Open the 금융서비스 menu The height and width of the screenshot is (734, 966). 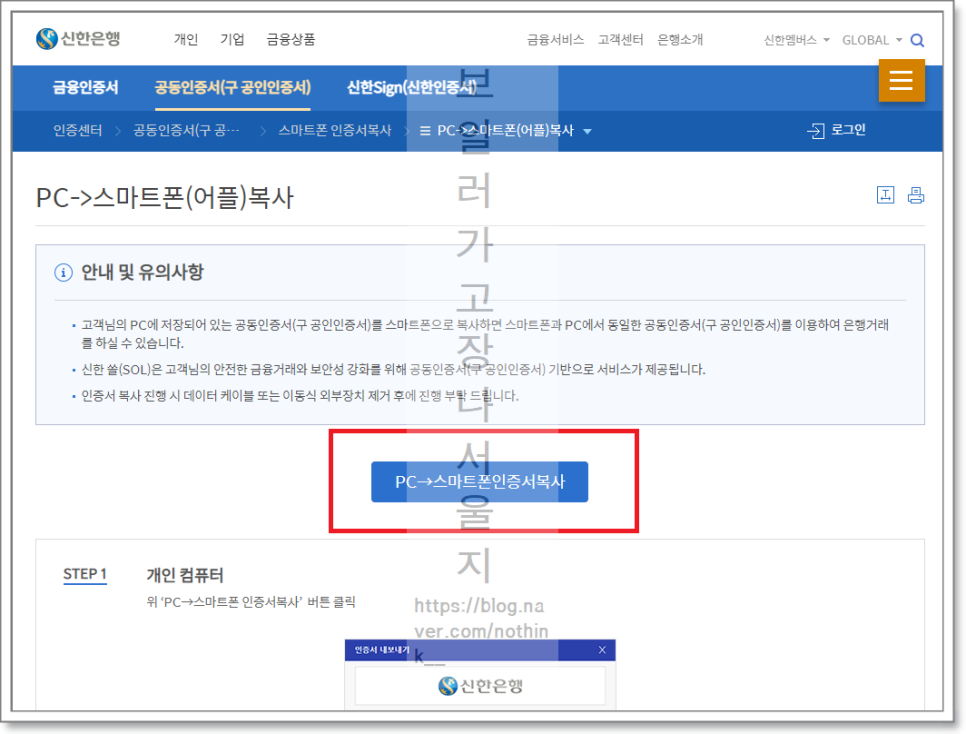555,40
